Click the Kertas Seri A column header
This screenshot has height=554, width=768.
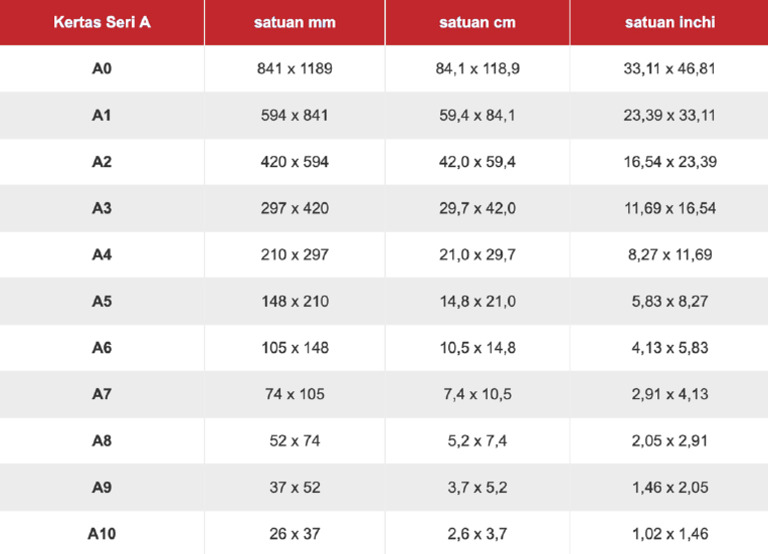(x=102, y=22)
